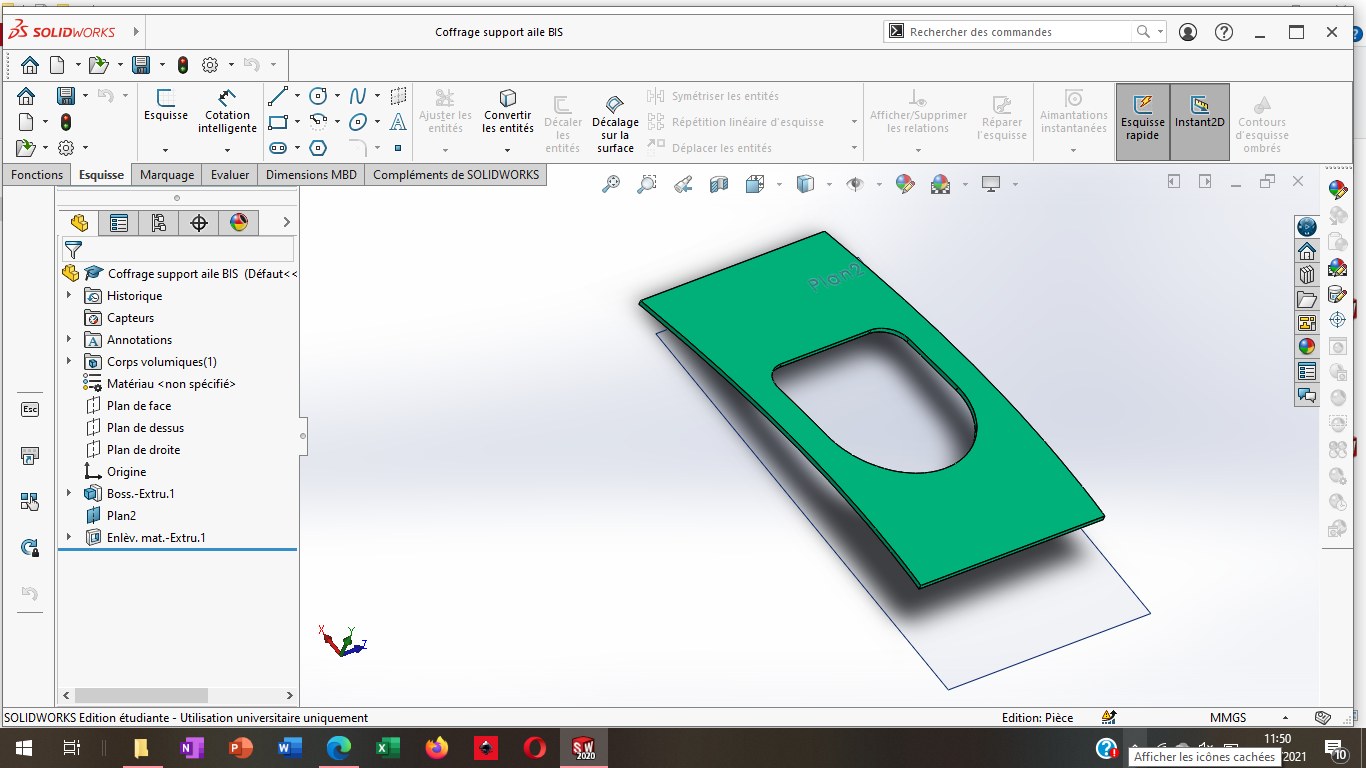Expand Corps volumiques(1) node

[x=69, y=362]
